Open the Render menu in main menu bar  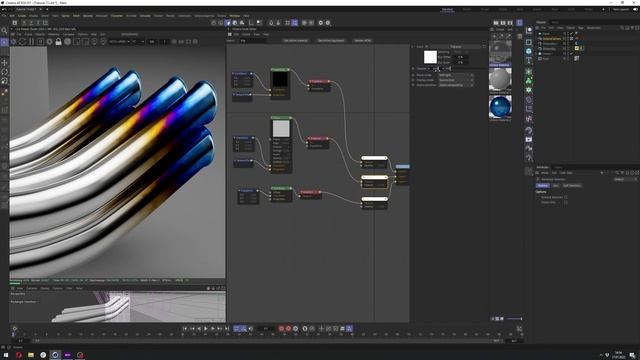pos(170,16)
